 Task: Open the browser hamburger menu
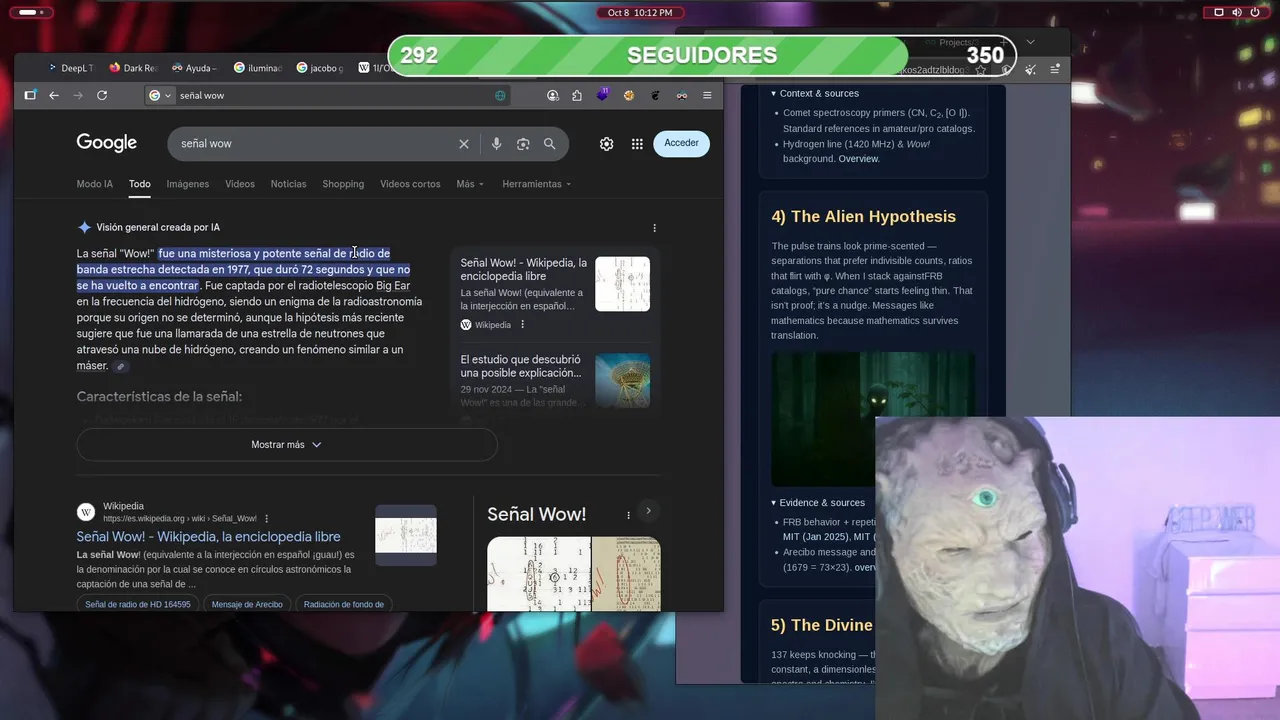tap(707, 95)
